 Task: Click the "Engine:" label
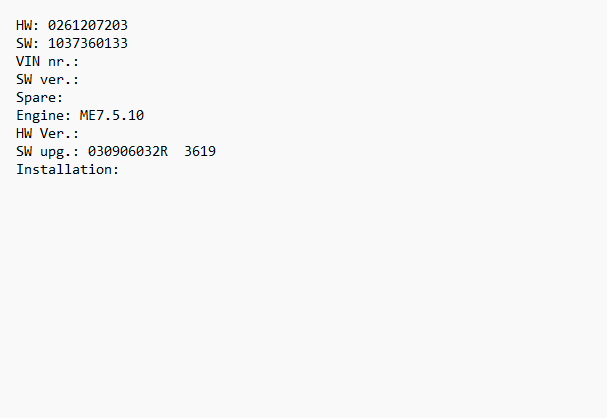tap(44, 115)
